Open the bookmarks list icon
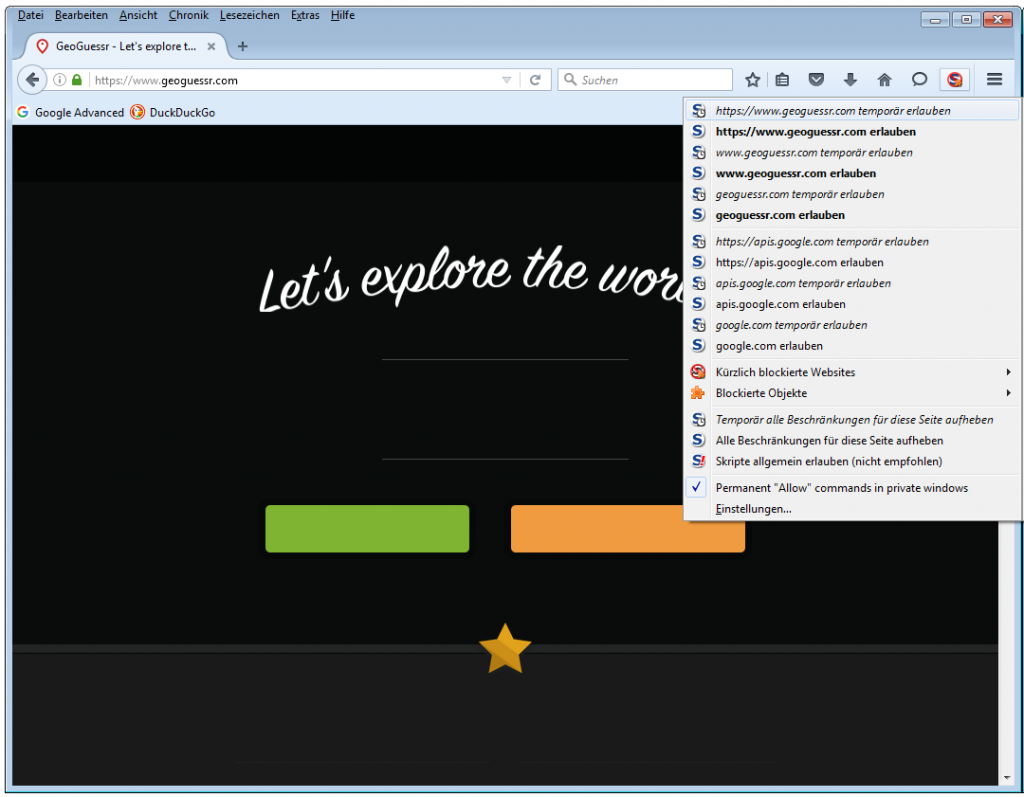 pyautogui.click(x=782, y=80)
